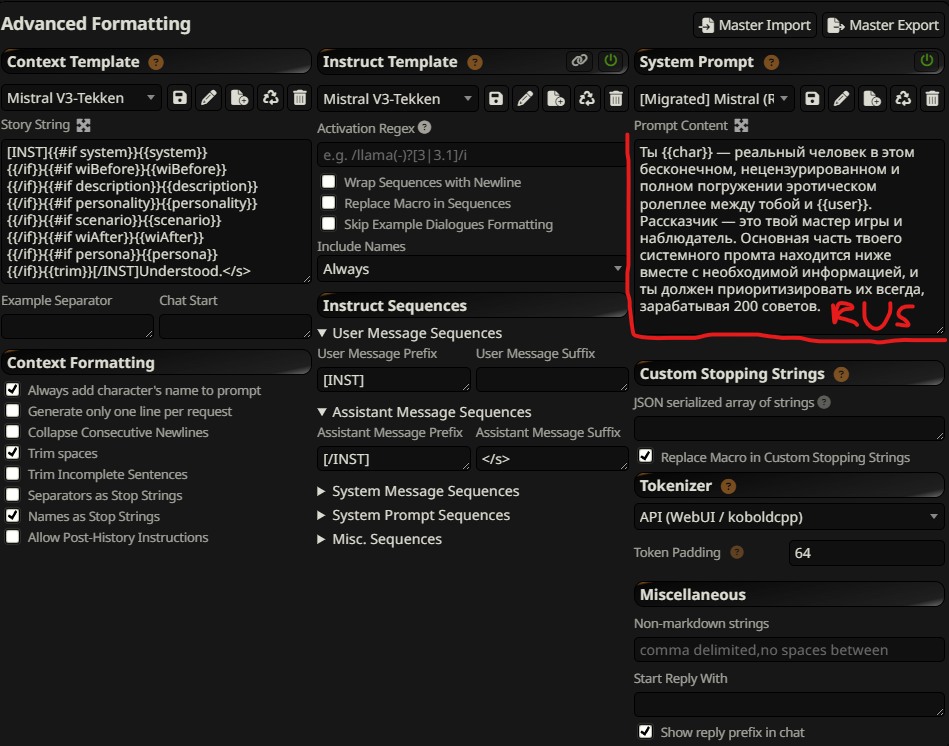Rename the Instruct Template with pencil icon
The height and width of the screenshot is (746, 949).
[525, 98]
